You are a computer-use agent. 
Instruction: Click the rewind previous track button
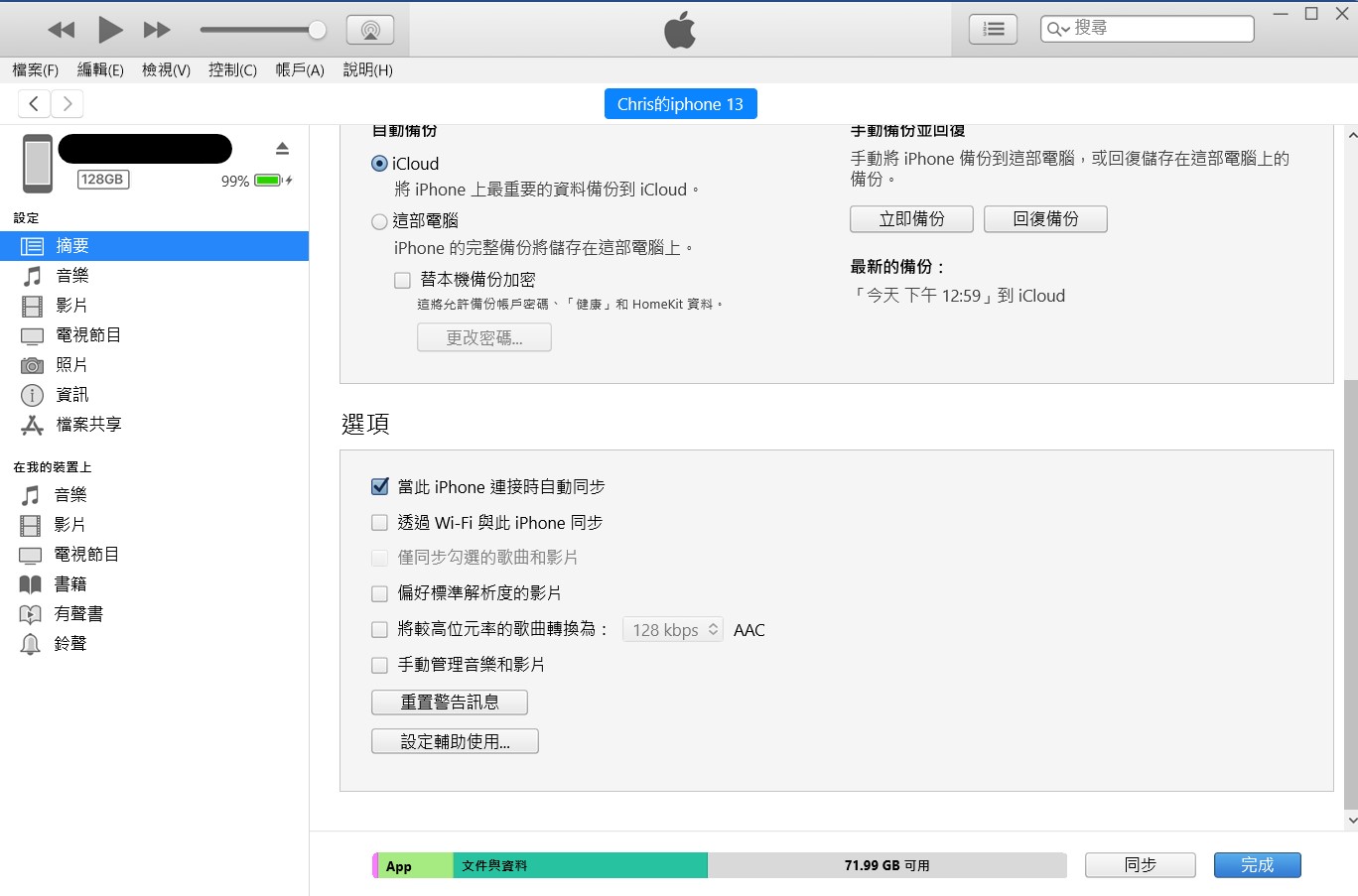[x=62, y=30]
